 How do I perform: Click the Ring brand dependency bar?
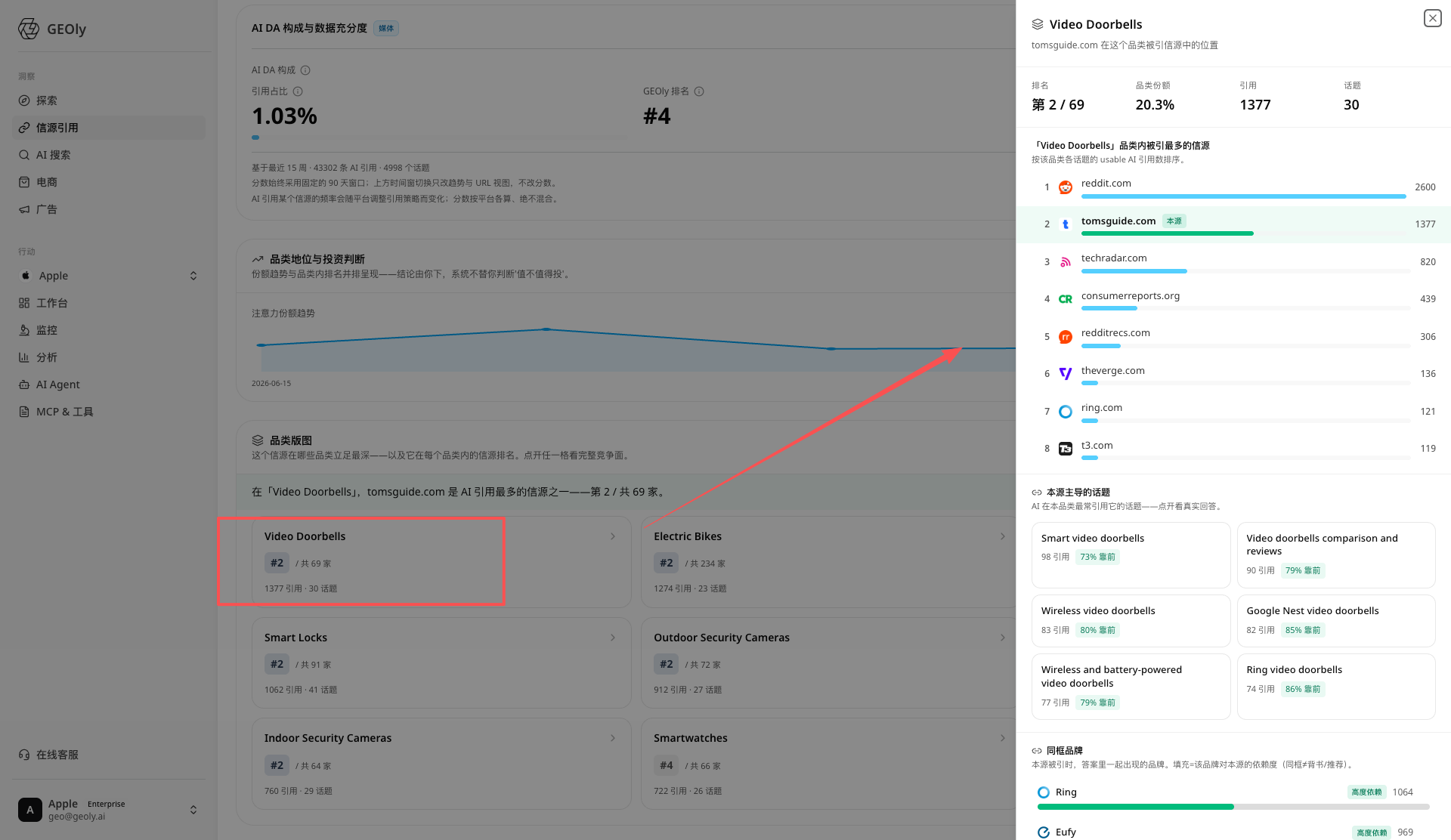(x=1233, y=807)
